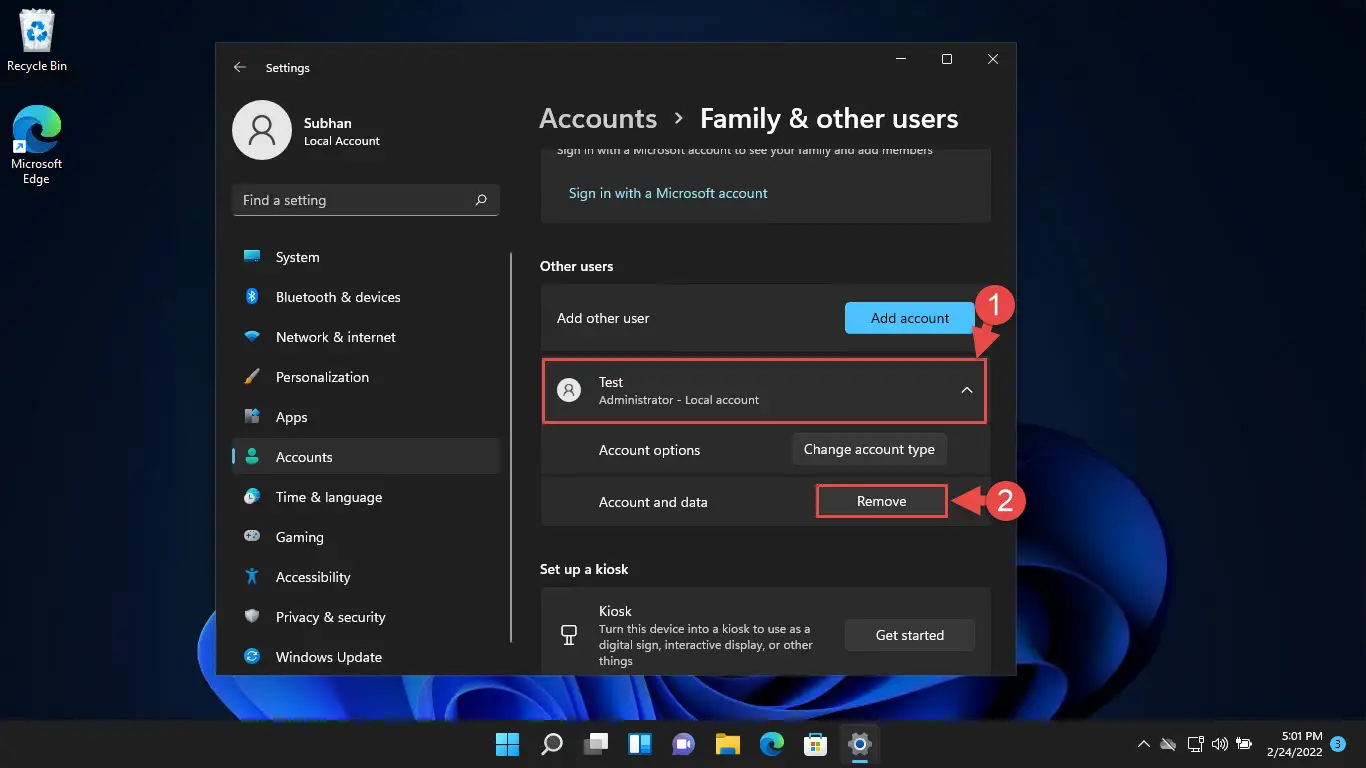Image resolution: width=1366 pixels, height=768 pixels.
Task: Launch Edge from the taskbar
Action: [771, 744]
